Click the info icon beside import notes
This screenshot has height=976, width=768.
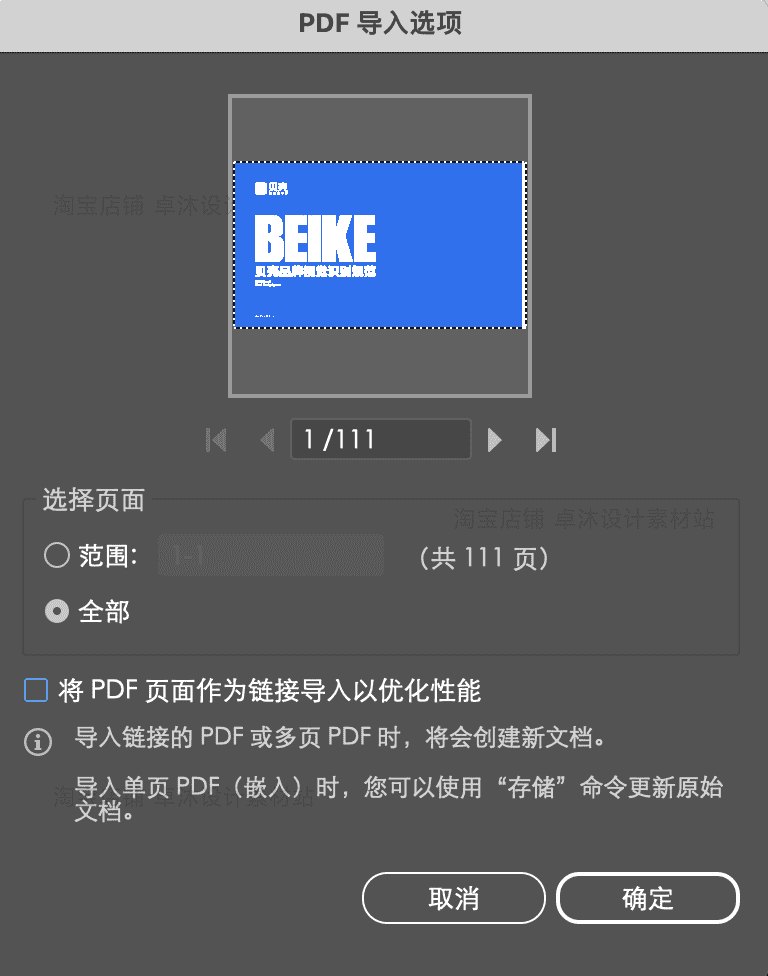click(x=38, y=741)
